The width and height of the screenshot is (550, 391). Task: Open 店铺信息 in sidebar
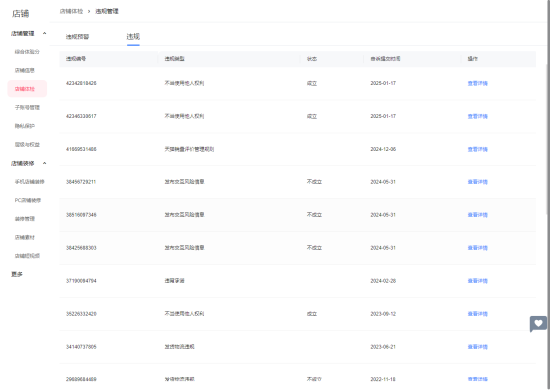[25, 70]
